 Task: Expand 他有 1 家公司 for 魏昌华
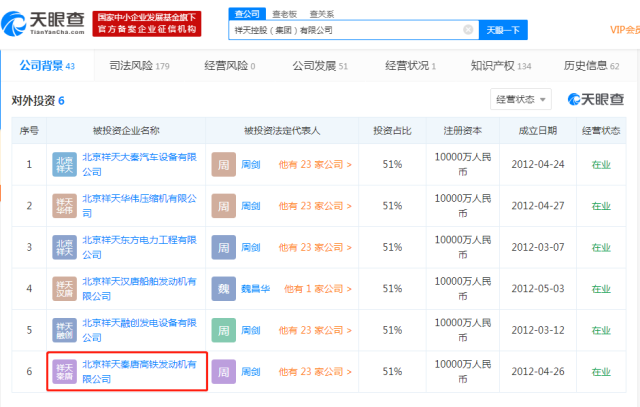[x=318, y=289]
